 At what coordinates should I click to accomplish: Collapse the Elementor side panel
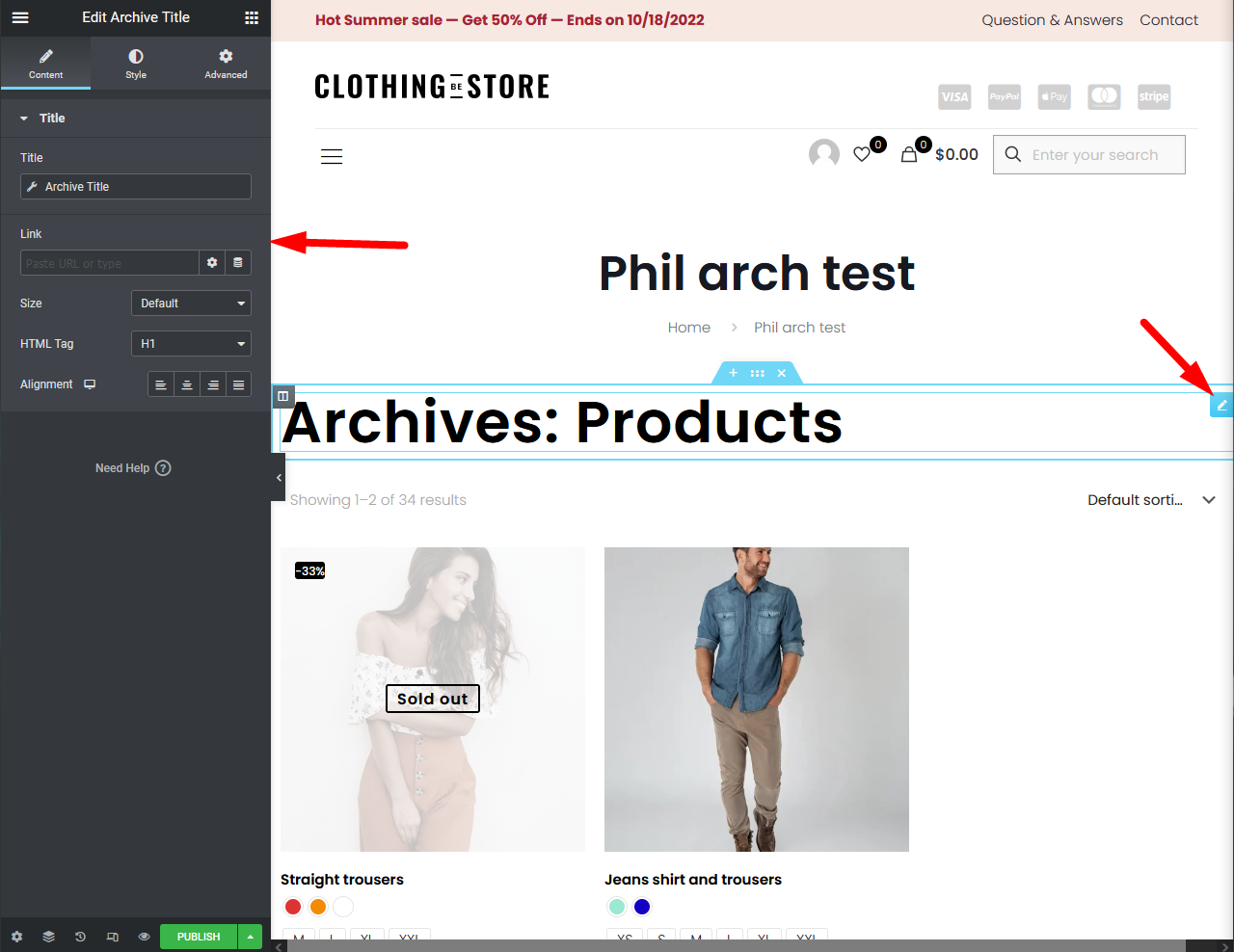pyautogui.click(x=279, y=478)
